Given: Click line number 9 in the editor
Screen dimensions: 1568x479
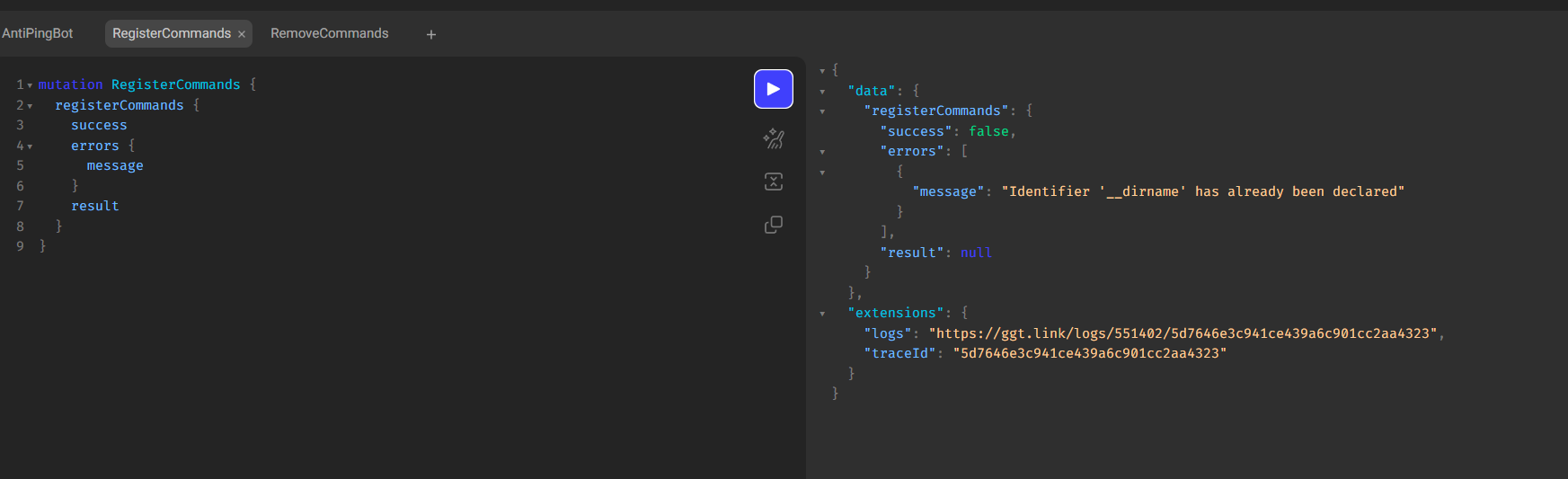Looking at the screenshot, I should point(20,245).
